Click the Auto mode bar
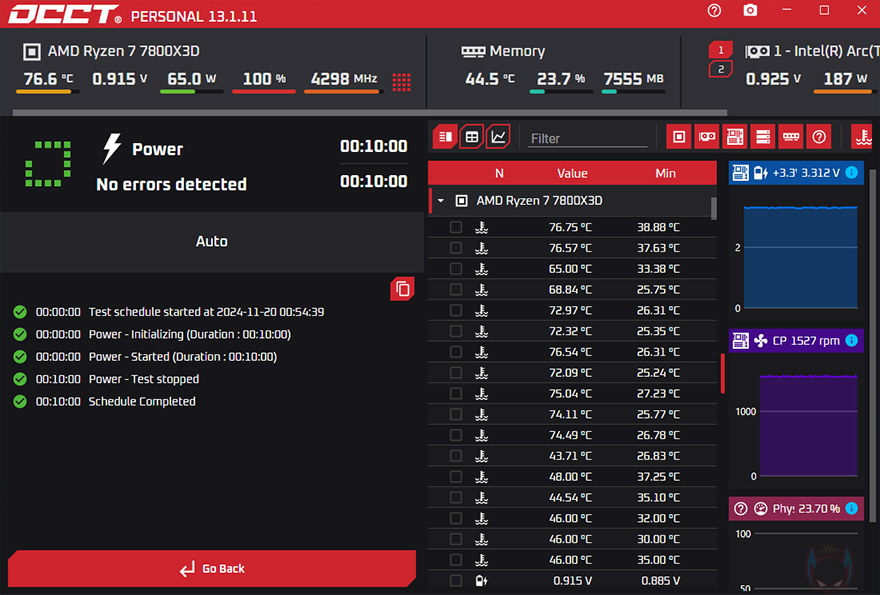 tap(212, 241)
